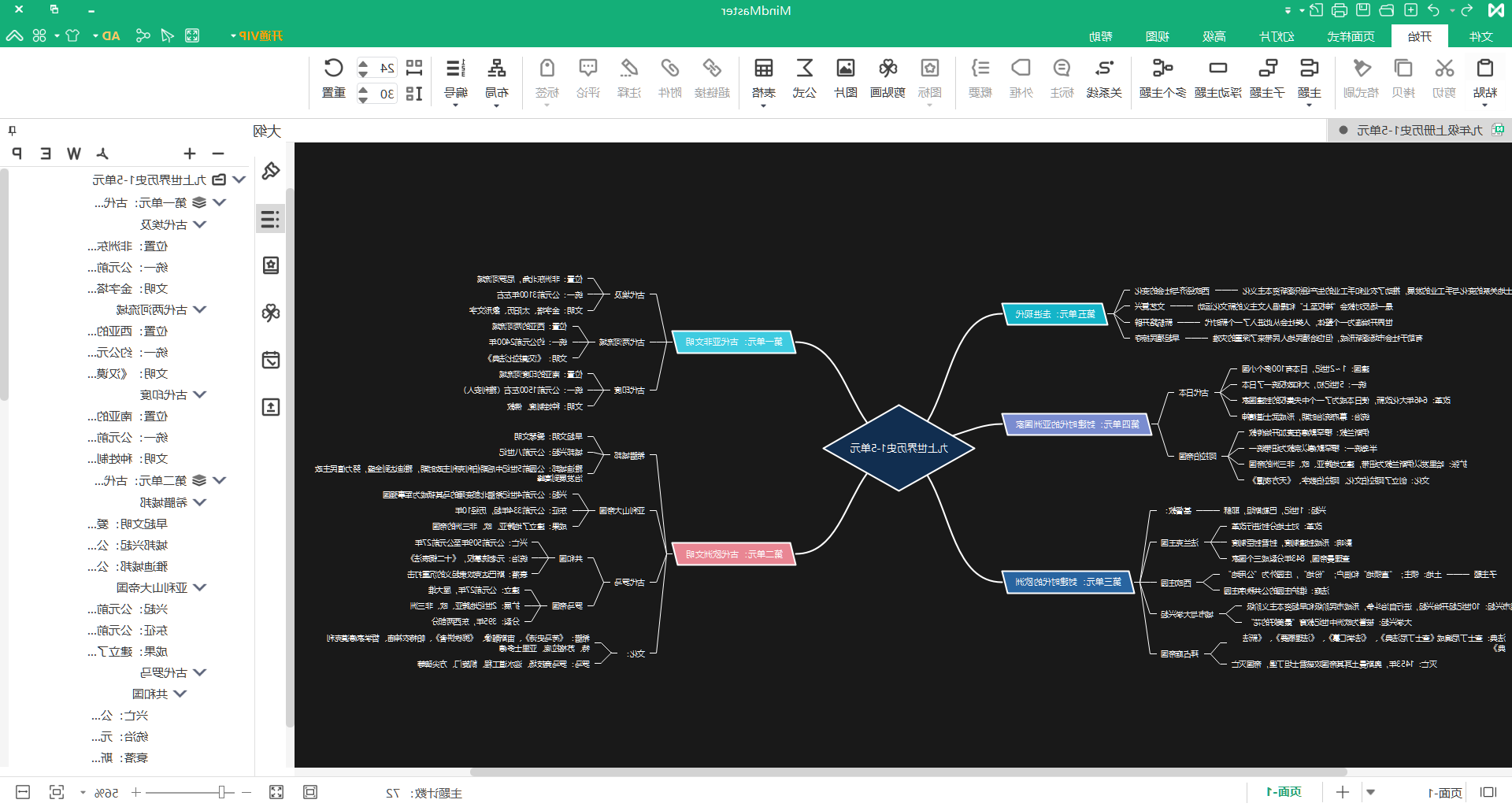Screen dimensions: 1512x807
Task: Open the share icon in the green bar
Action: (x=143, y=35)
